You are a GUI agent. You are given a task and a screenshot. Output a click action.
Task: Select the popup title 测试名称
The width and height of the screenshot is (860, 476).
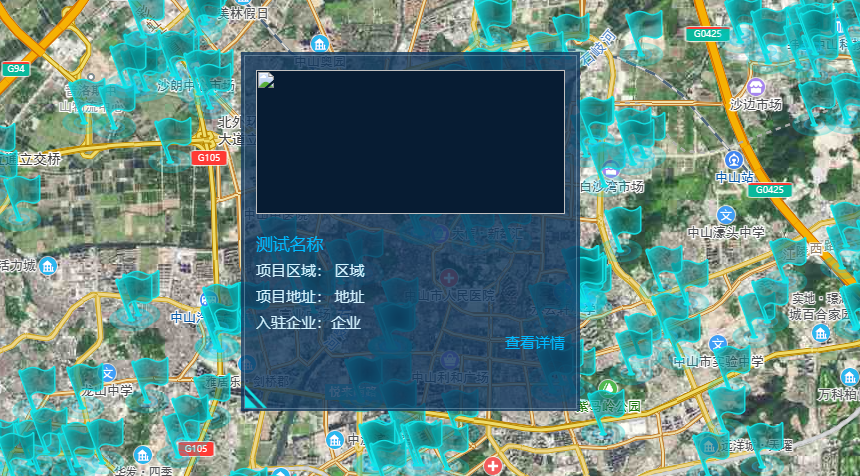[290, 245]
